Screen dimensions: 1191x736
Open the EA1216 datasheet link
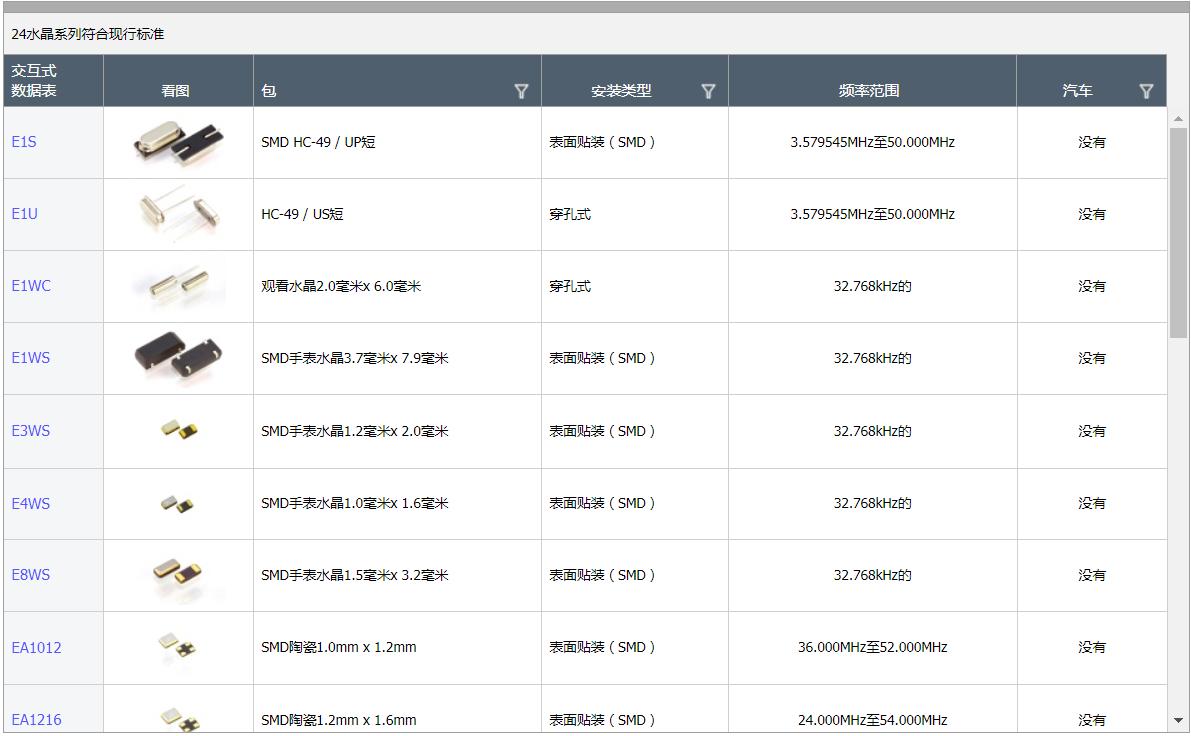pyautogui.click(x=37, y=720)
